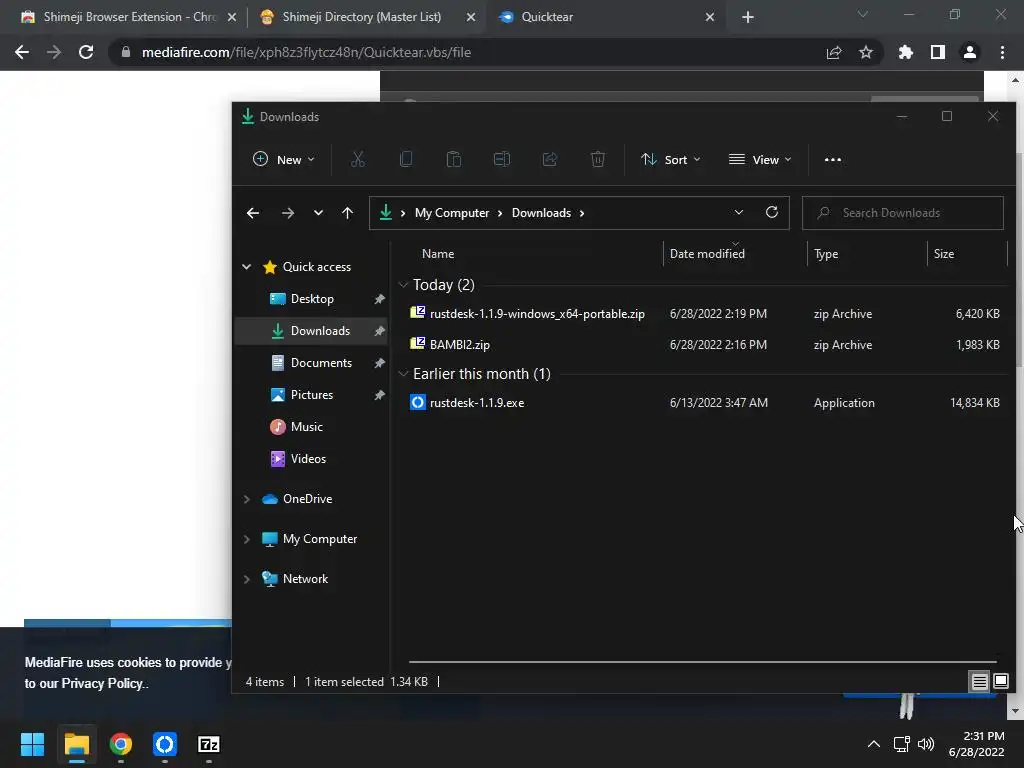This screenshot has width=1024, height=768.
Task: Open Music folder in navigation pane
Action: coord(306,426)
